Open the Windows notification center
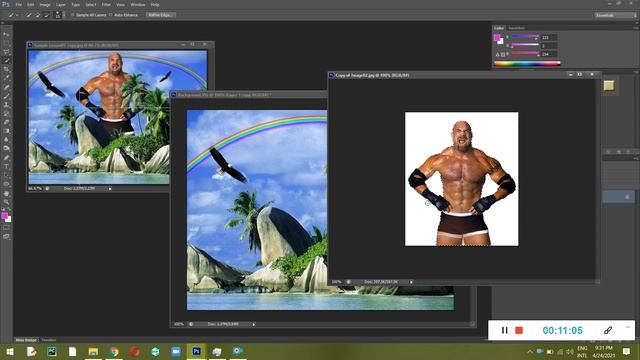Viewport: 640px width, 360px height. click(x=627, y=351)
